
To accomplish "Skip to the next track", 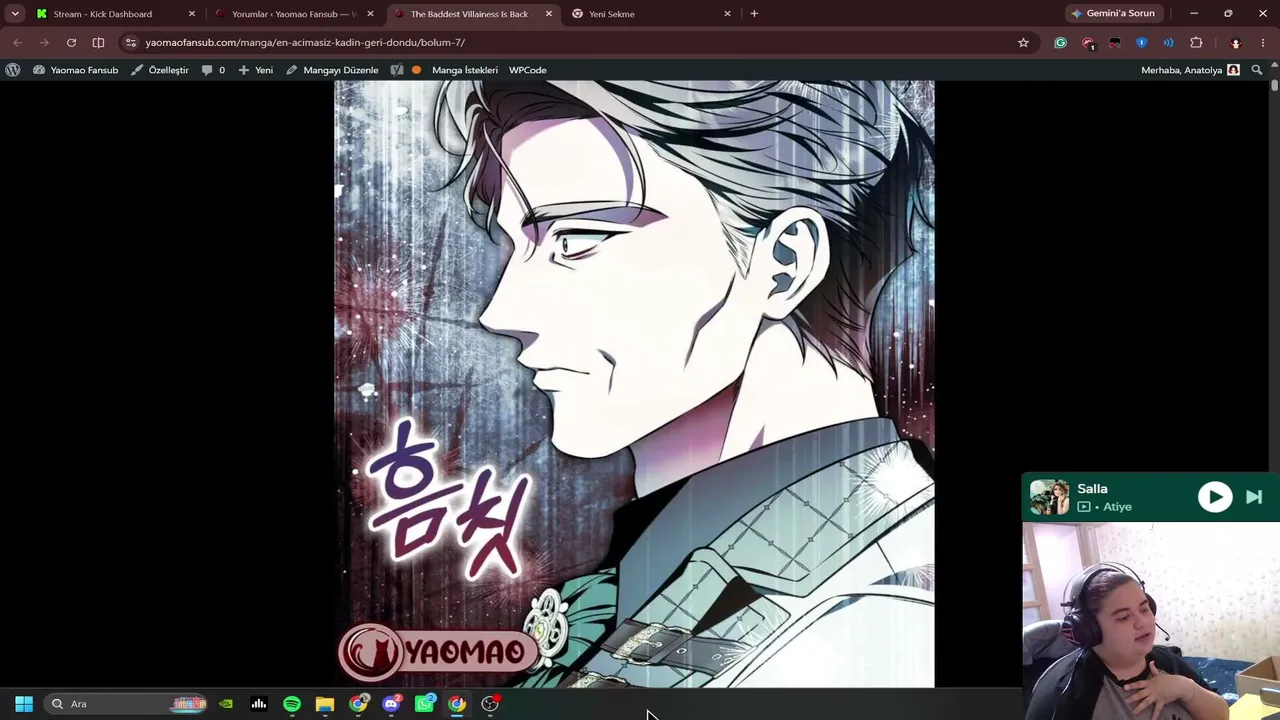I will [x=1254, y=497].
